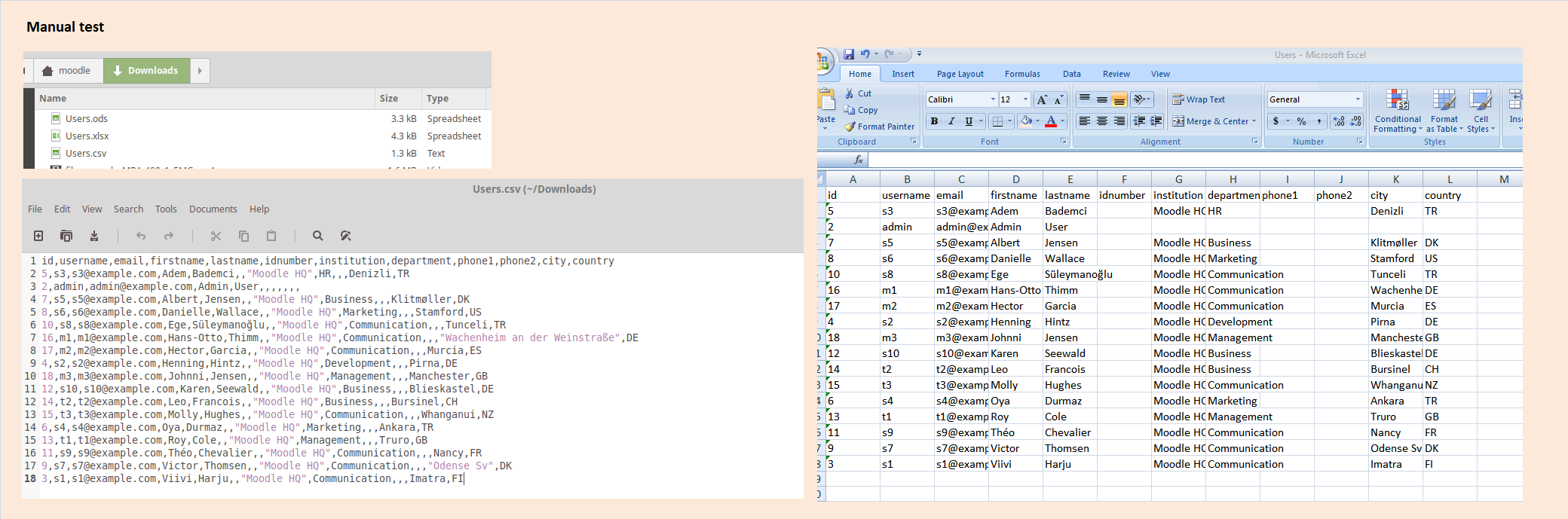Undo the last action in Excel
1568x519 pixels.
(x=865, y=54)
